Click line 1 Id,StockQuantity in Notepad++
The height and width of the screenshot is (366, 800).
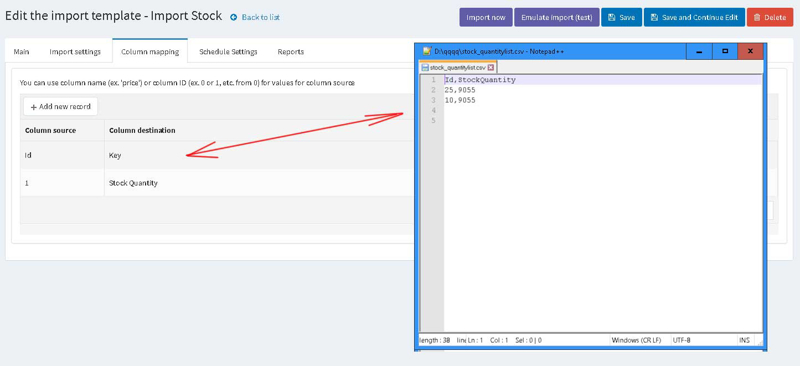click(x=480, y=80)
